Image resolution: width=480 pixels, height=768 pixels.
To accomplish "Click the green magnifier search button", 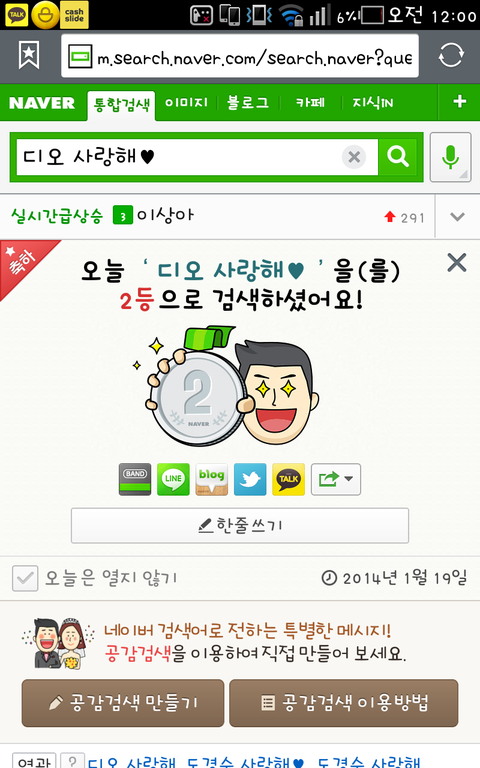I will point(398,157).
